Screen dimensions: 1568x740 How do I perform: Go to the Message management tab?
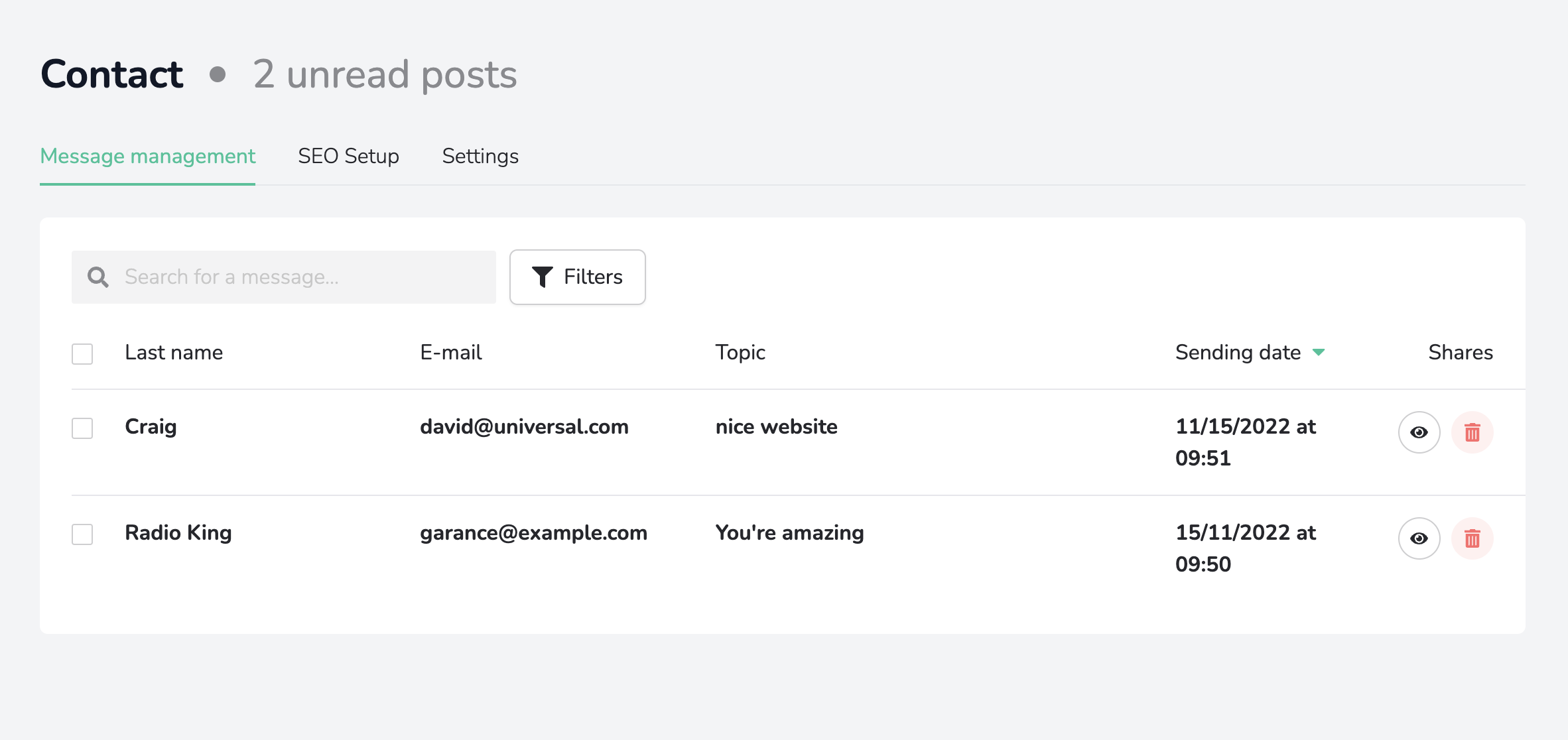tap(147, 156)
